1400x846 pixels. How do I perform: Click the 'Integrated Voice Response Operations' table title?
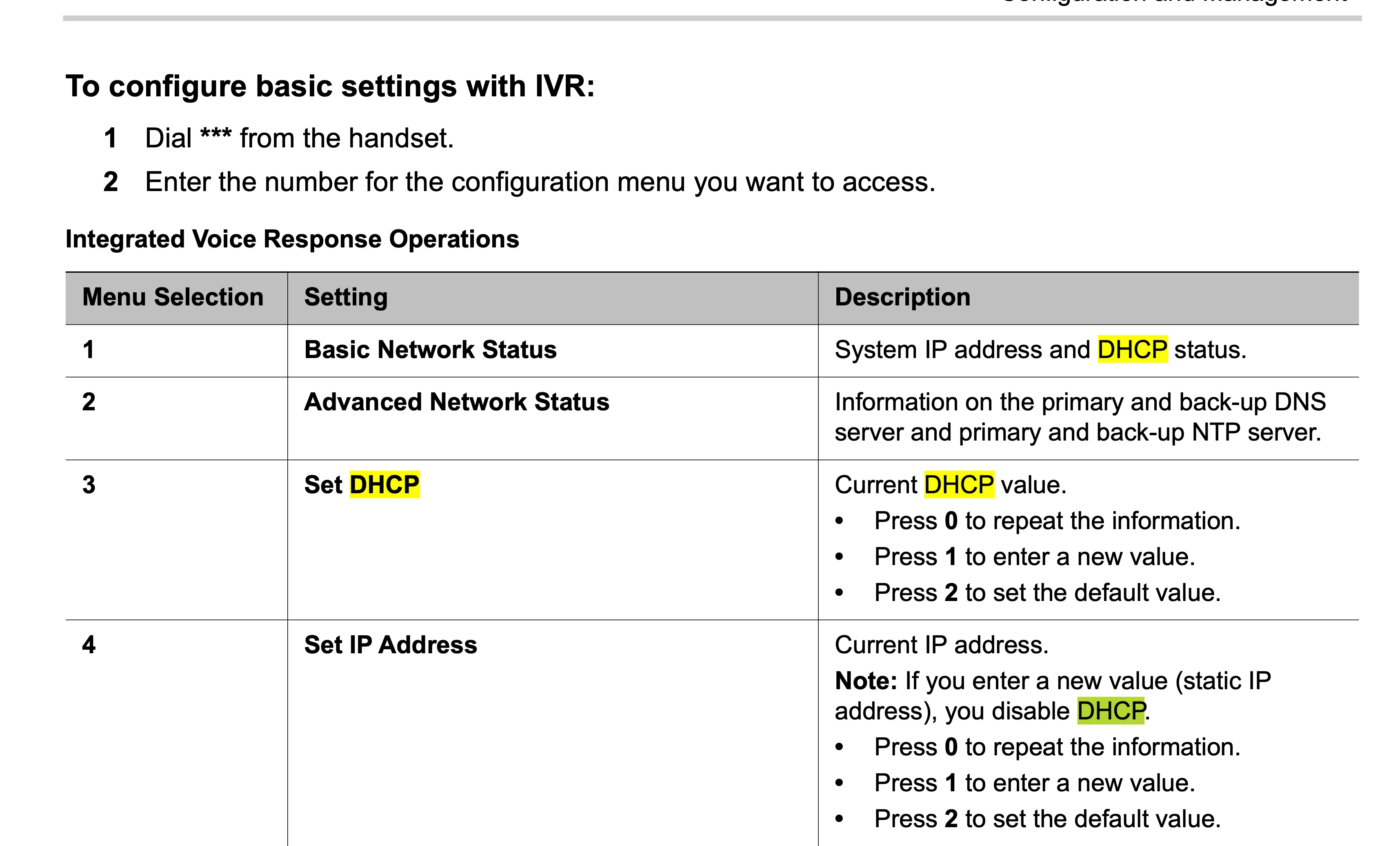pos(292,239)
